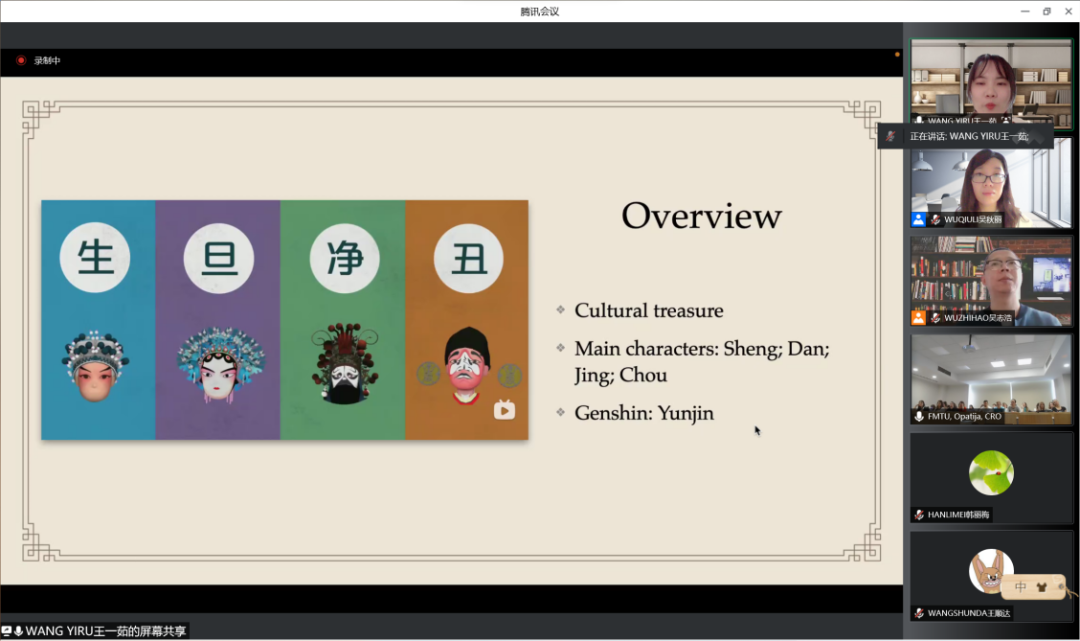Click the FMTU Opatija microphone icon
1080x641 pixels.
coord(919,416)
